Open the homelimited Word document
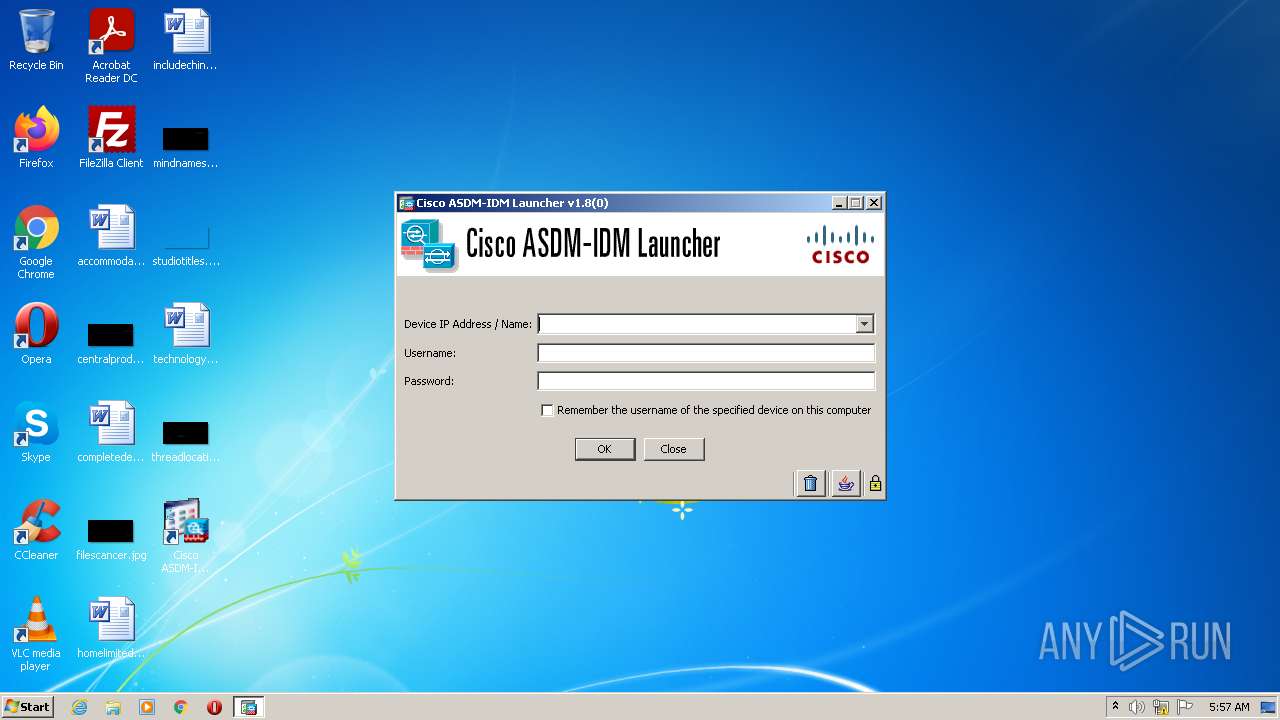Image resolution: width=1280 pixels, height=720 pixels. (111, 628)
